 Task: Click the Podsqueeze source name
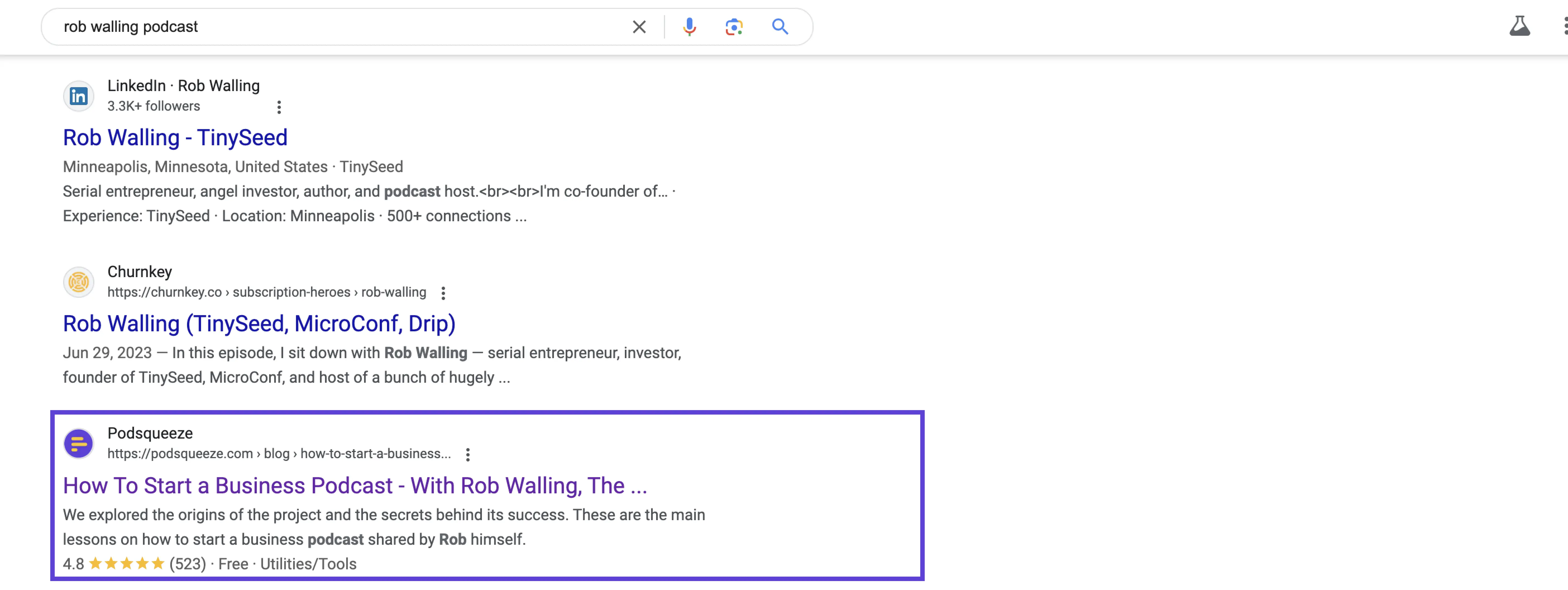(x=150, y=433)
